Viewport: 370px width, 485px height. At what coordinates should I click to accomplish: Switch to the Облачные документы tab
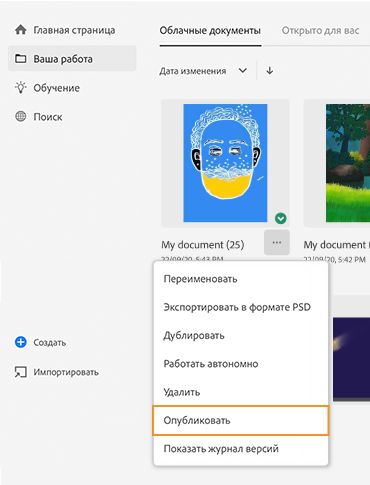tap(210, 31)
